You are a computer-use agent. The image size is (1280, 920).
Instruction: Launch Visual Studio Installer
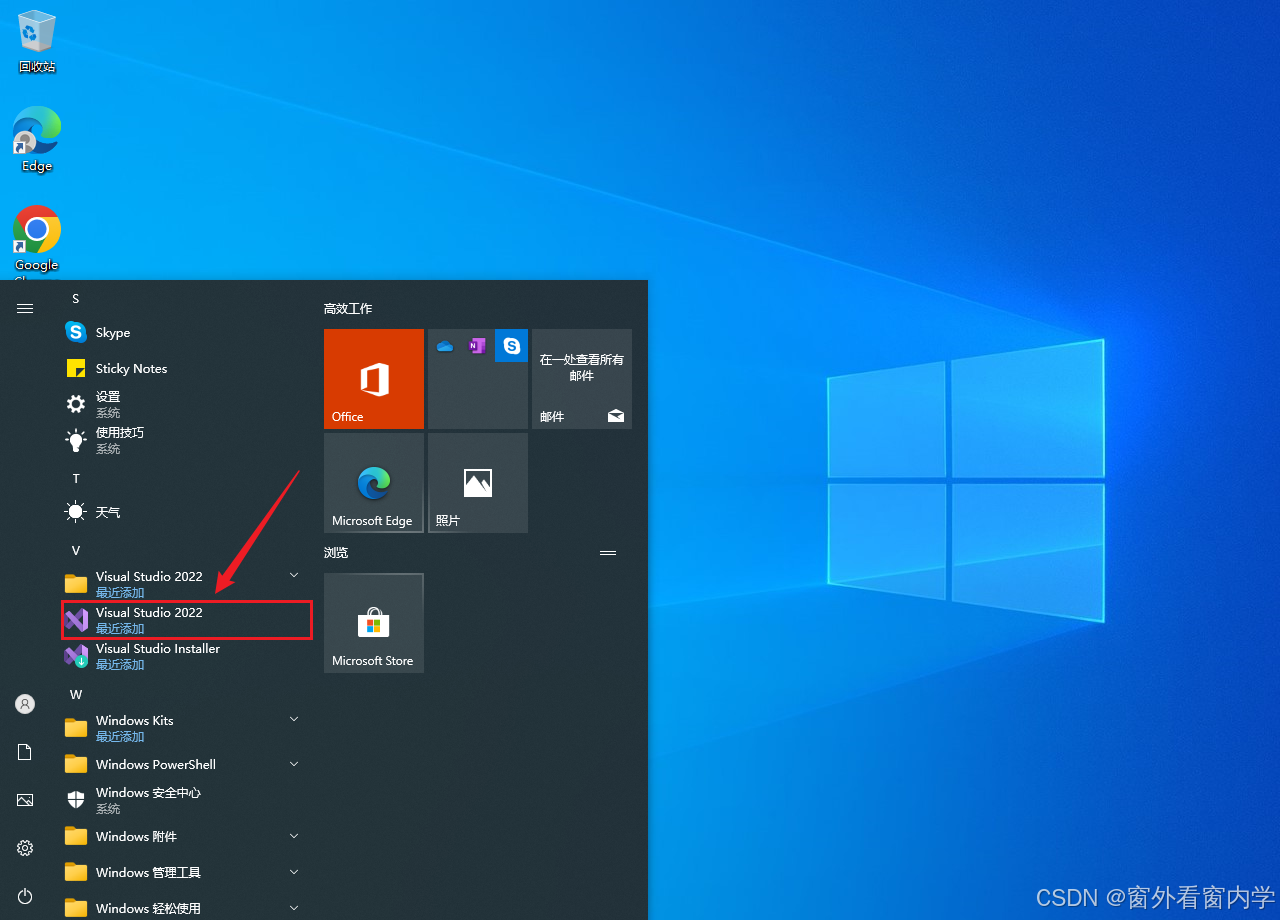(x=182, y=656)
